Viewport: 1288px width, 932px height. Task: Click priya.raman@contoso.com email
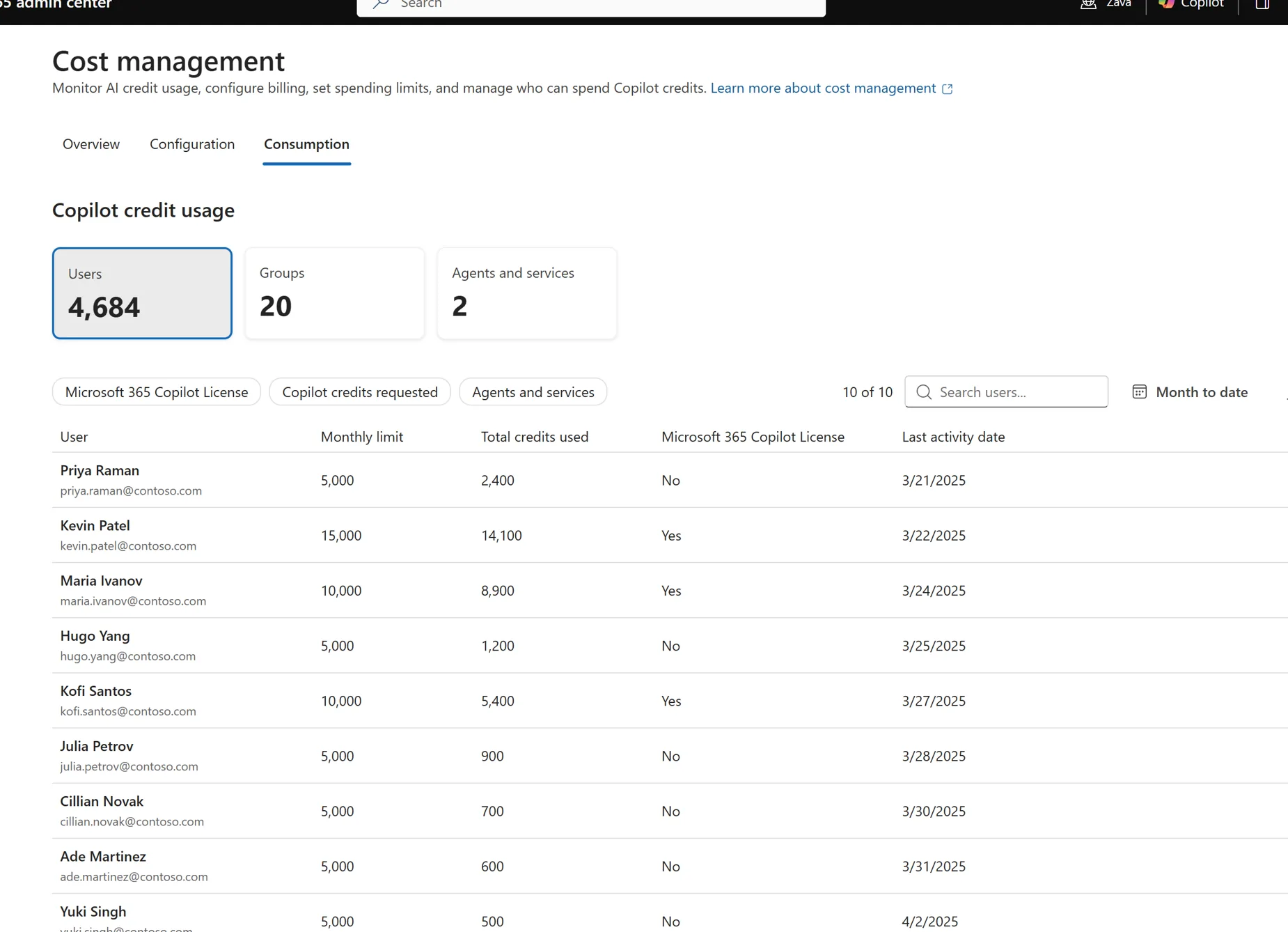pyautogui.click(x=131, y=491)
